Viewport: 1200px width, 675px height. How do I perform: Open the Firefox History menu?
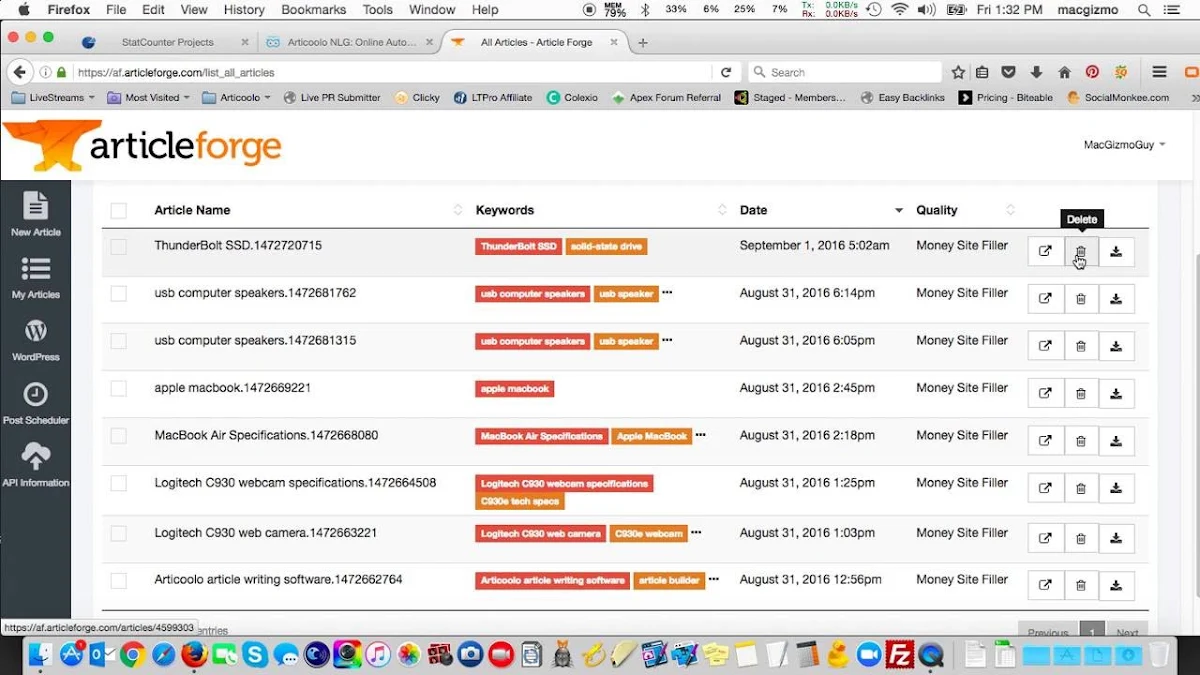click(x=244, y=10)
